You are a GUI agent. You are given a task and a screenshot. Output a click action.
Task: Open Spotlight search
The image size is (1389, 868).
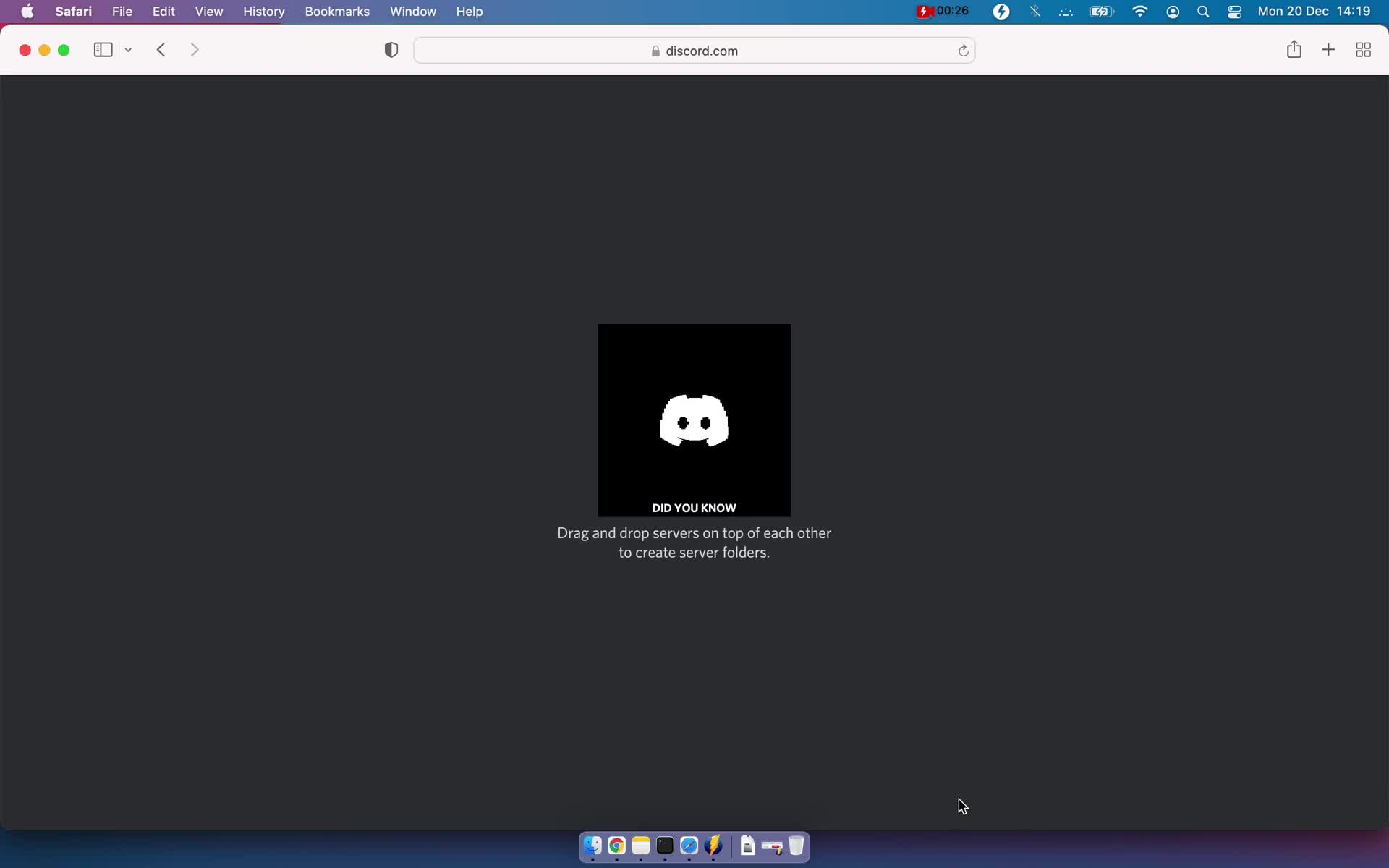point(1203,12)
